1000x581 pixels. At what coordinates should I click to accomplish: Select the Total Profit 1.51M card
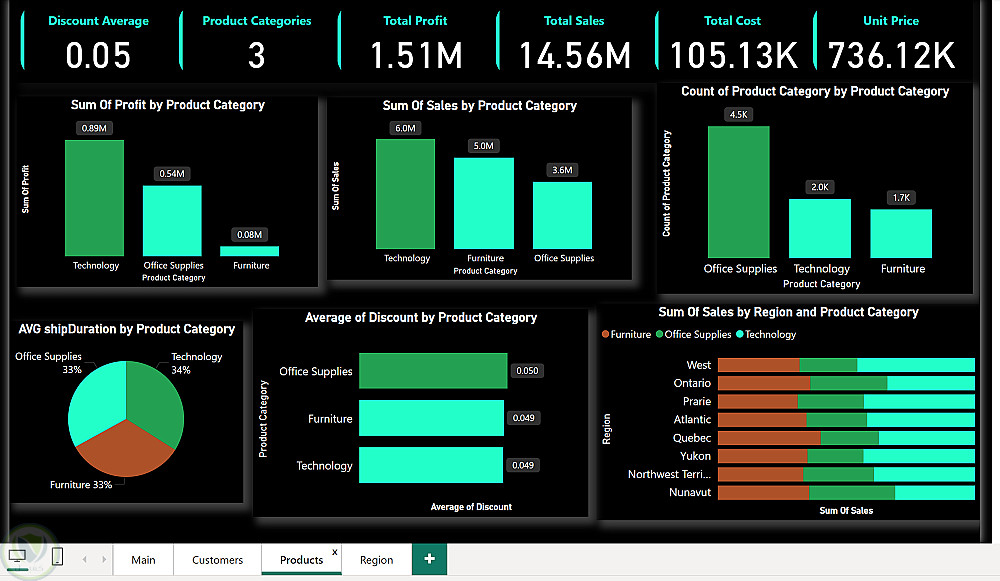[x=415, y=42]
